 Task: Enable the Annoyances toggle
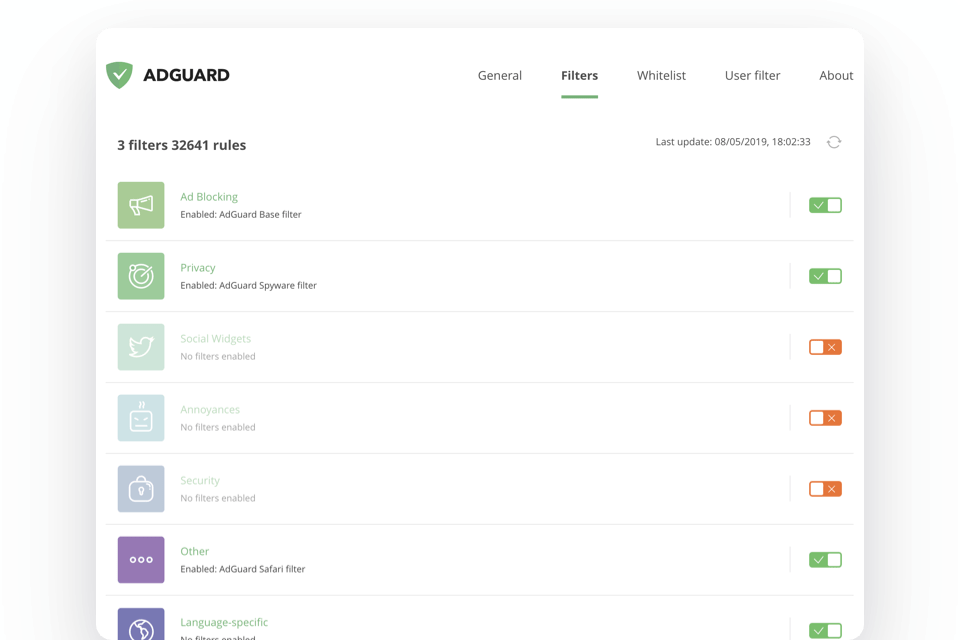(825, 418)
